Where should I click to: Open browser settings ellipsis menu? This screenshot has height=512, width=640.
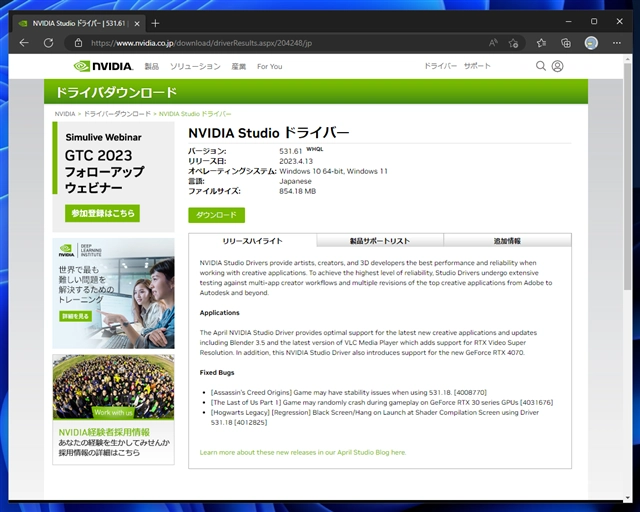(617, 43)
